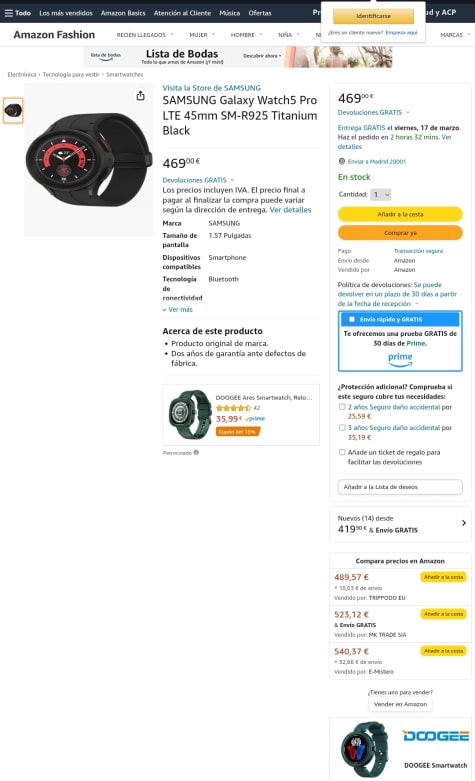This screenshot has height=781, width=475.
Task: Click the location pin icon for Madrid
Action: click(x=342, y=161)
